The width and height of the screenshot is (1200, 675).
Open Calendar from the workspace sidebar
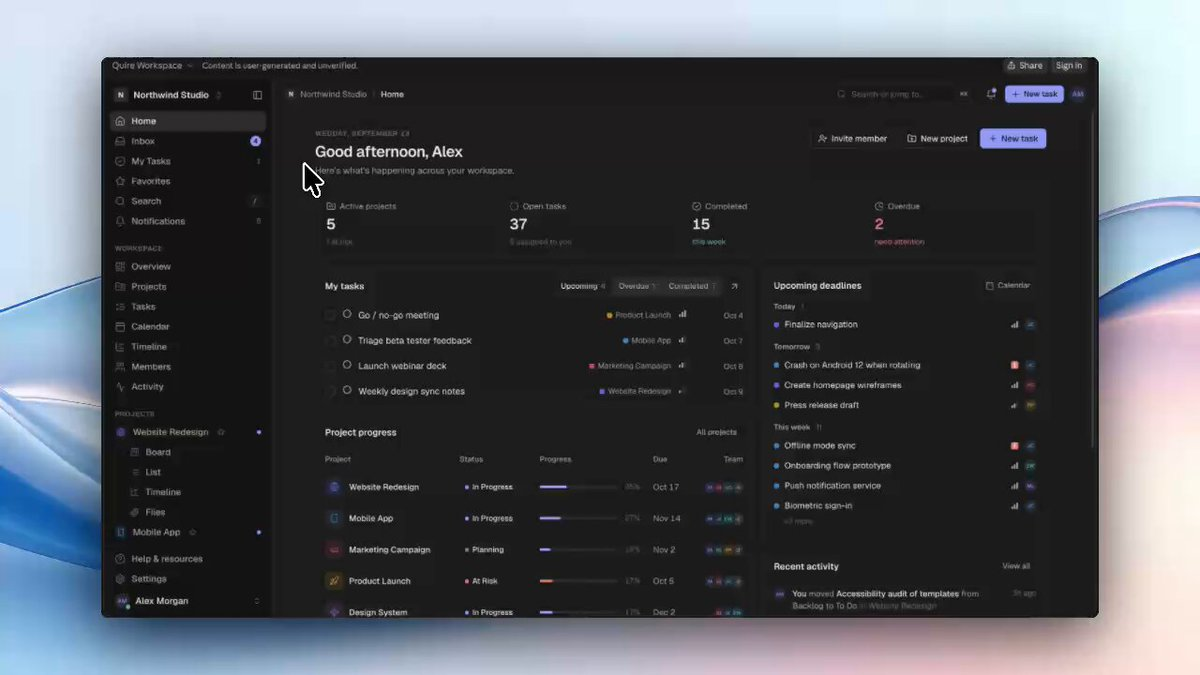click(x=187, y=327)
